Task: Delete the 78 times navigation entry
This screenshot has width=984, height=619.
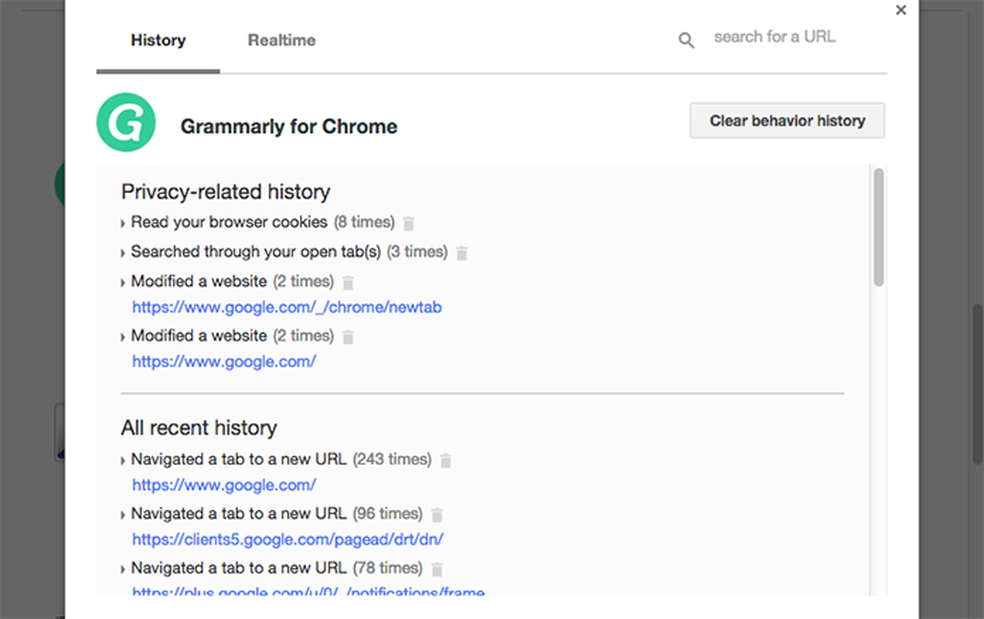Action: click(437, 569)
